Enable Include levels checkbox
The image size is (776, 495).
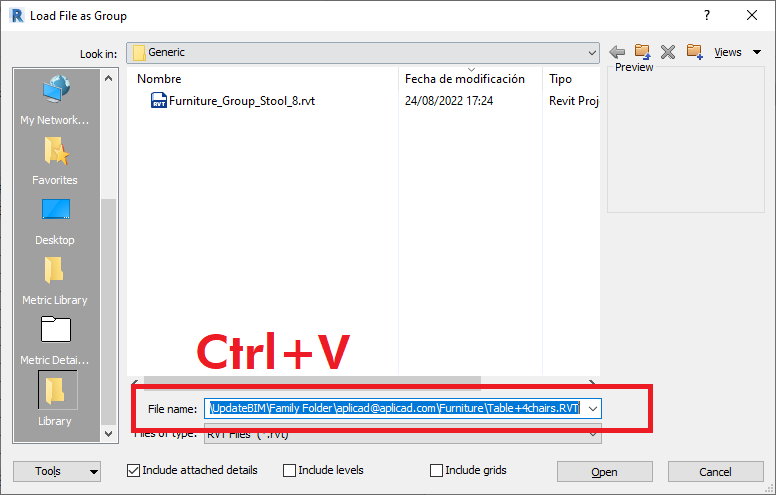point(289,470)
